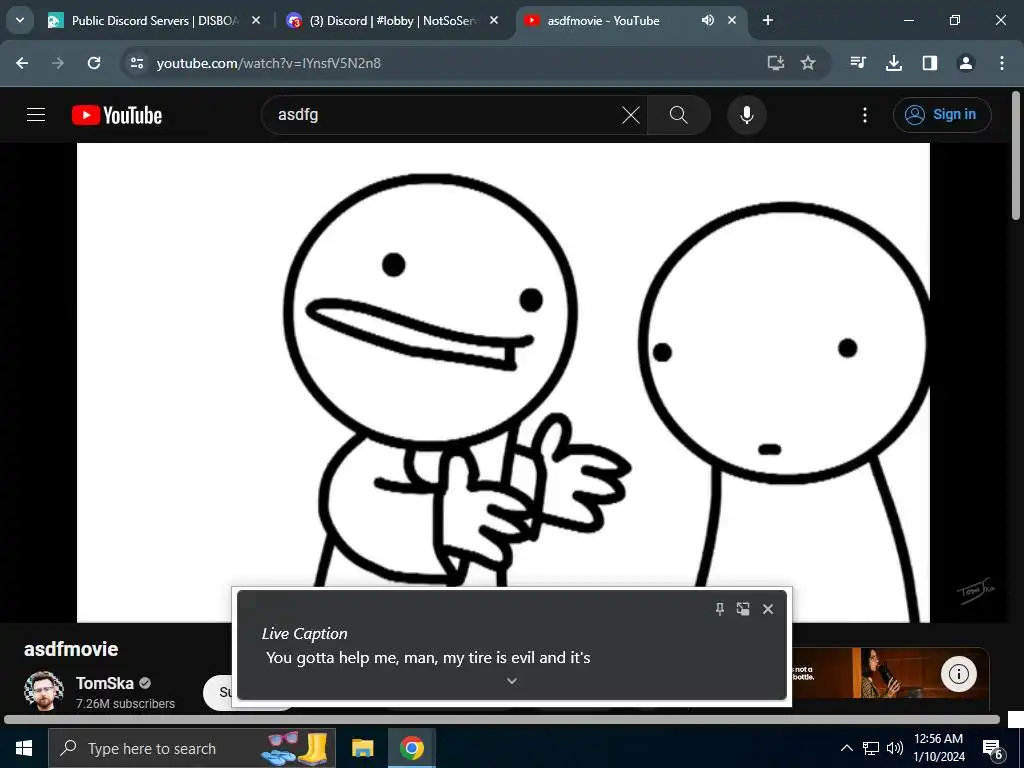This screenshot has height=768, width=1024.
Task: Open the clock showing 12:56 AM
Action: click(938, 748)
